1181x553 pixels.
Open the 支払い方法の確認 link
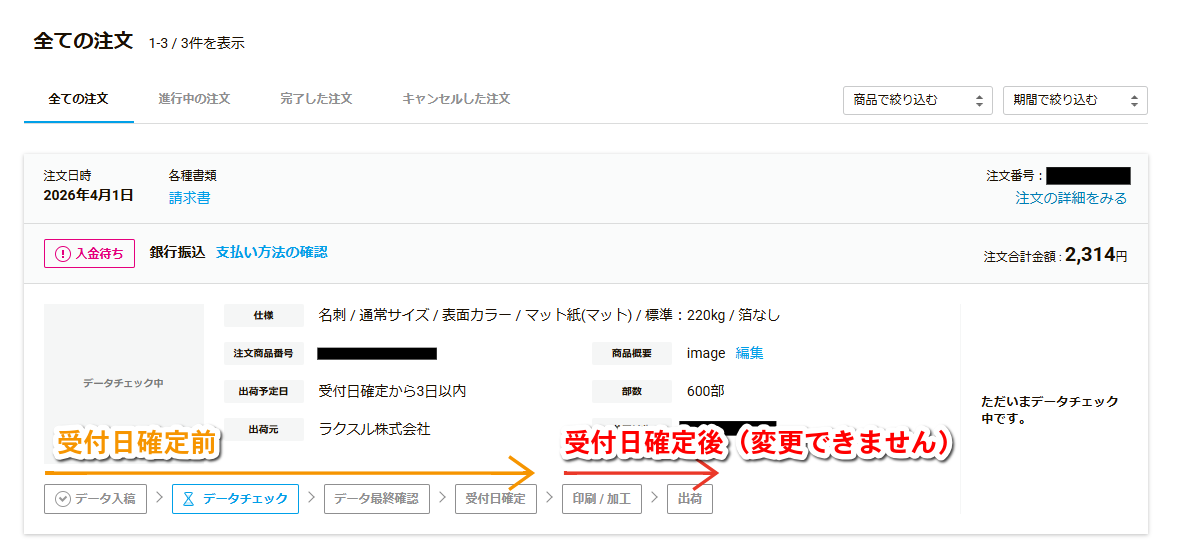click(x=271, y=252)
